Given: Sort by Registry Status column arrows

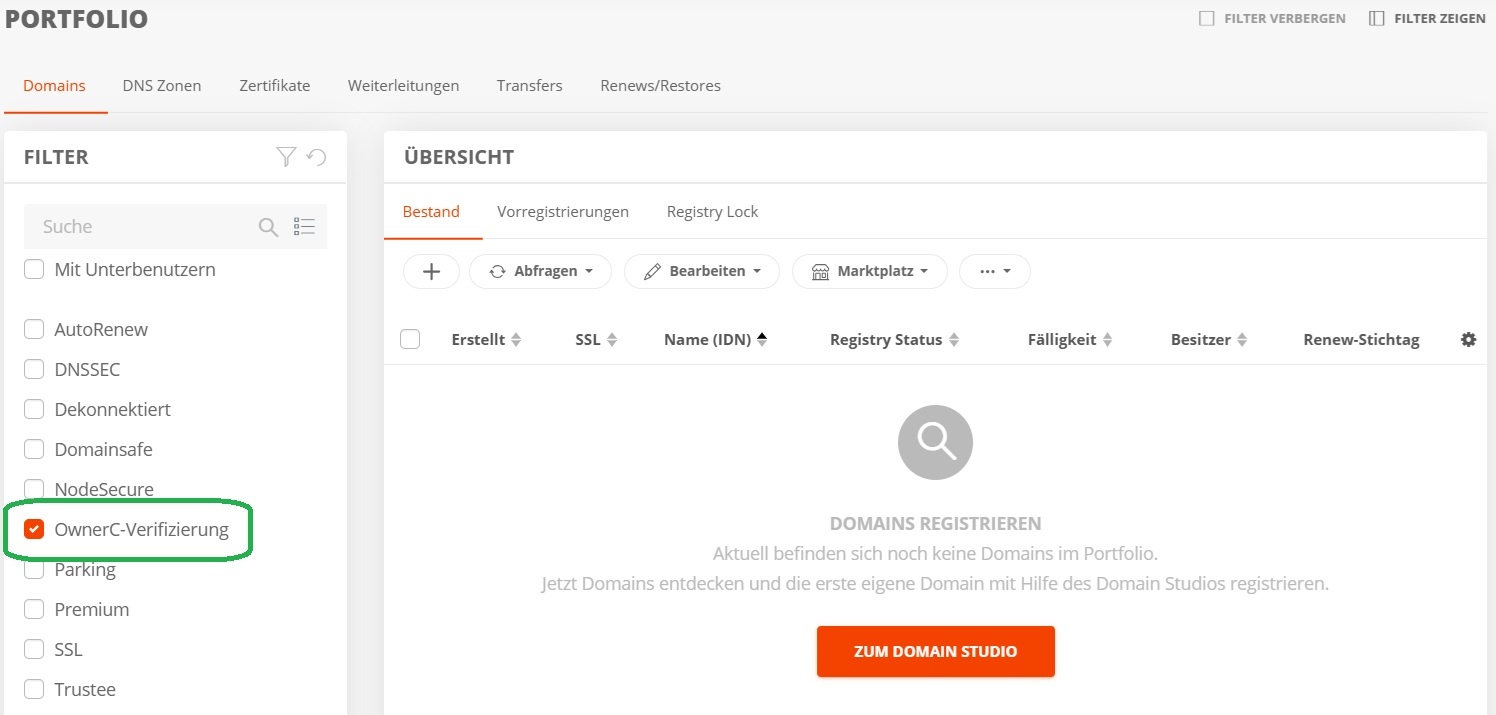Looking at the screenshot, I should [954, 340].
